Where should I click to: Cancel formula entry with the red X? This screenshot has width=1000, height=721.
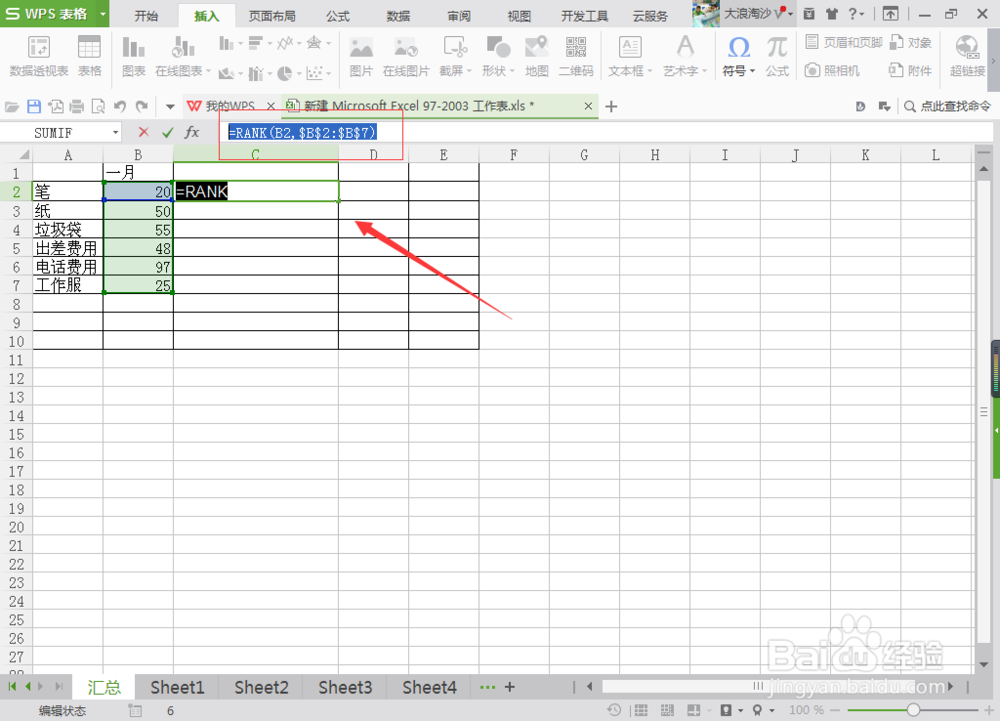pos(143,132)
